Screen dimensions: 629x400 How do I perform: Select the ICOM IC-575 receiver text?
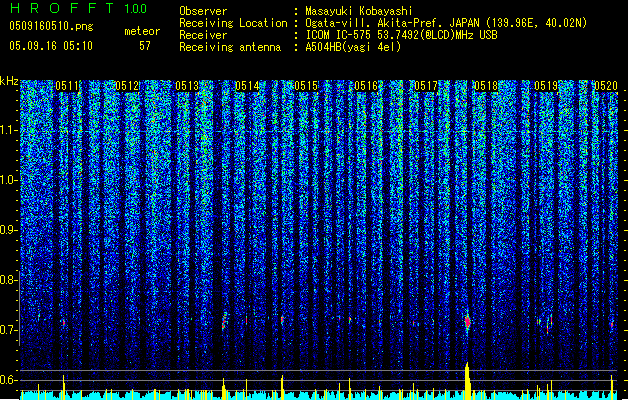coord(338,35)
